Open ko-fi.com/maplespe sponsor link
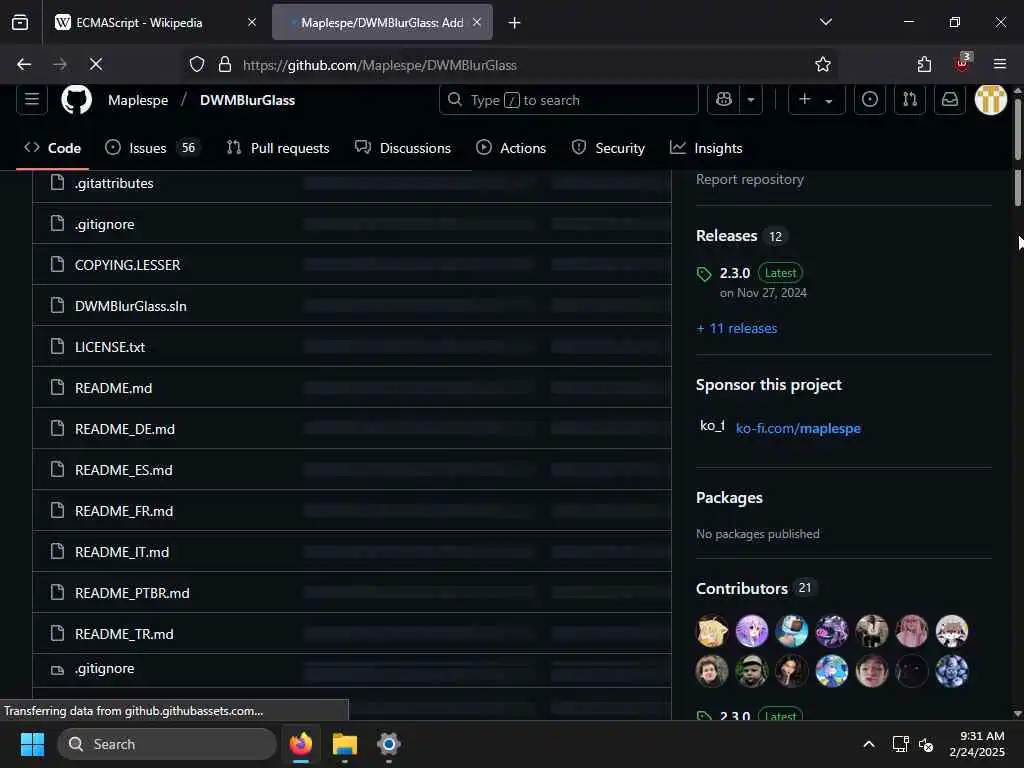 click(x=798, y=428)
